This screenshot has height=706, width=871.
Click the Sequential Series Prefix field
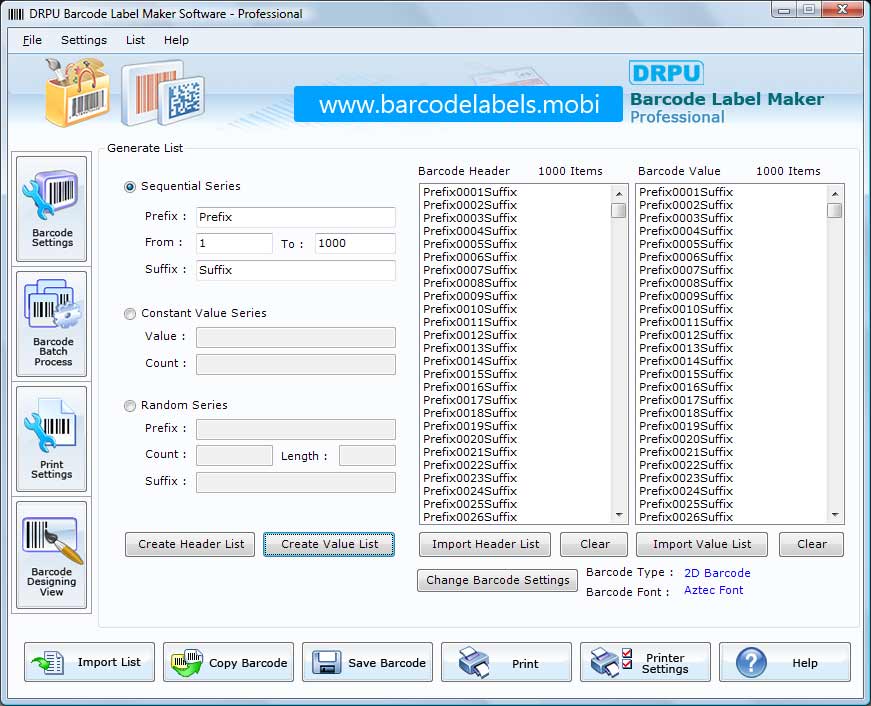pos(296,217)
